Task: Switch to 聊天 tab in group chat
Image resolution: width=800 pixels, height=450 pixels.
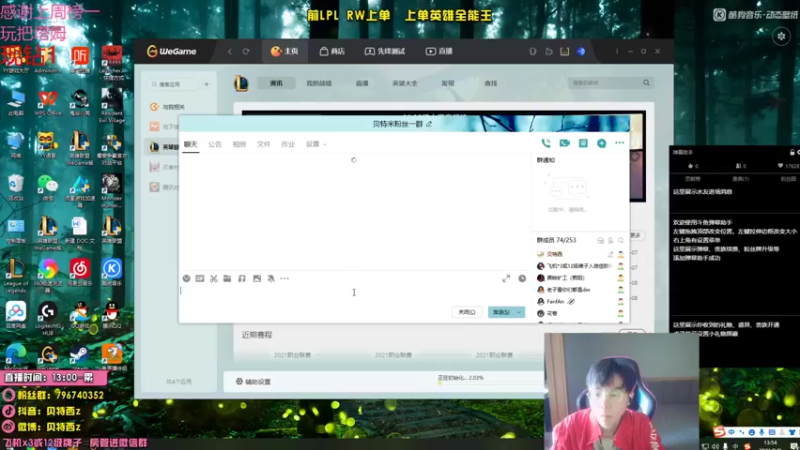Action: click(190, 144)
